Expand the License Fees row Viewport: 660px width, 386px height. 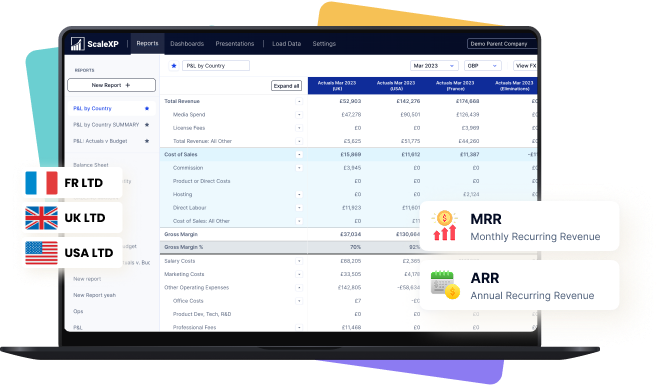coord(299,128)
